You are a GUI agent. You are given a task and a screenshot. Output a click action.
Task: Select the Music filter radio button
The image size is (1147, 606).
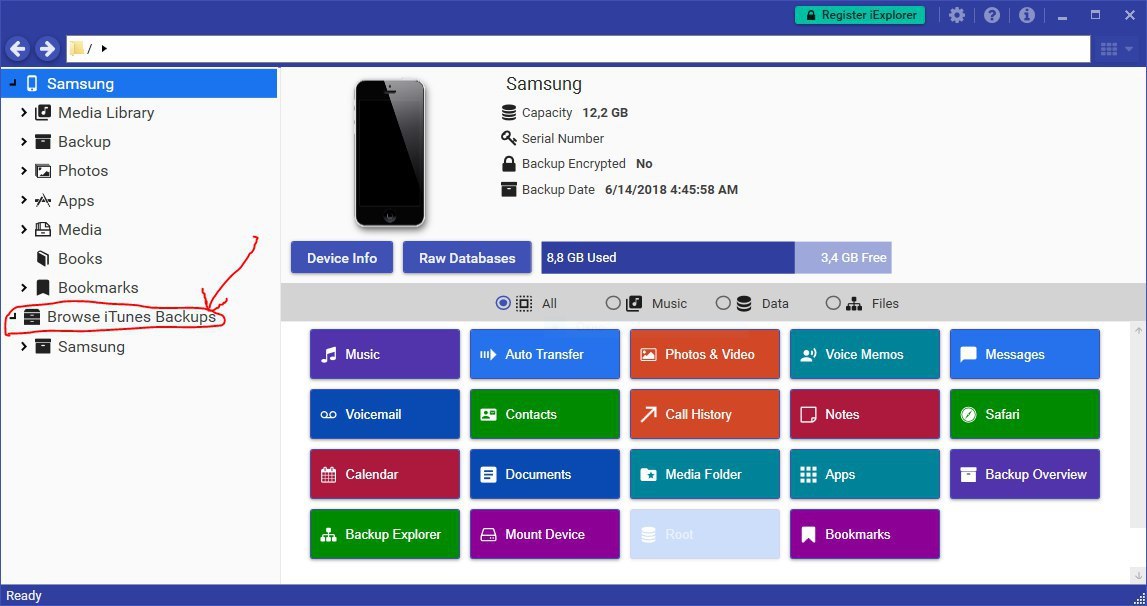(613, 303)
